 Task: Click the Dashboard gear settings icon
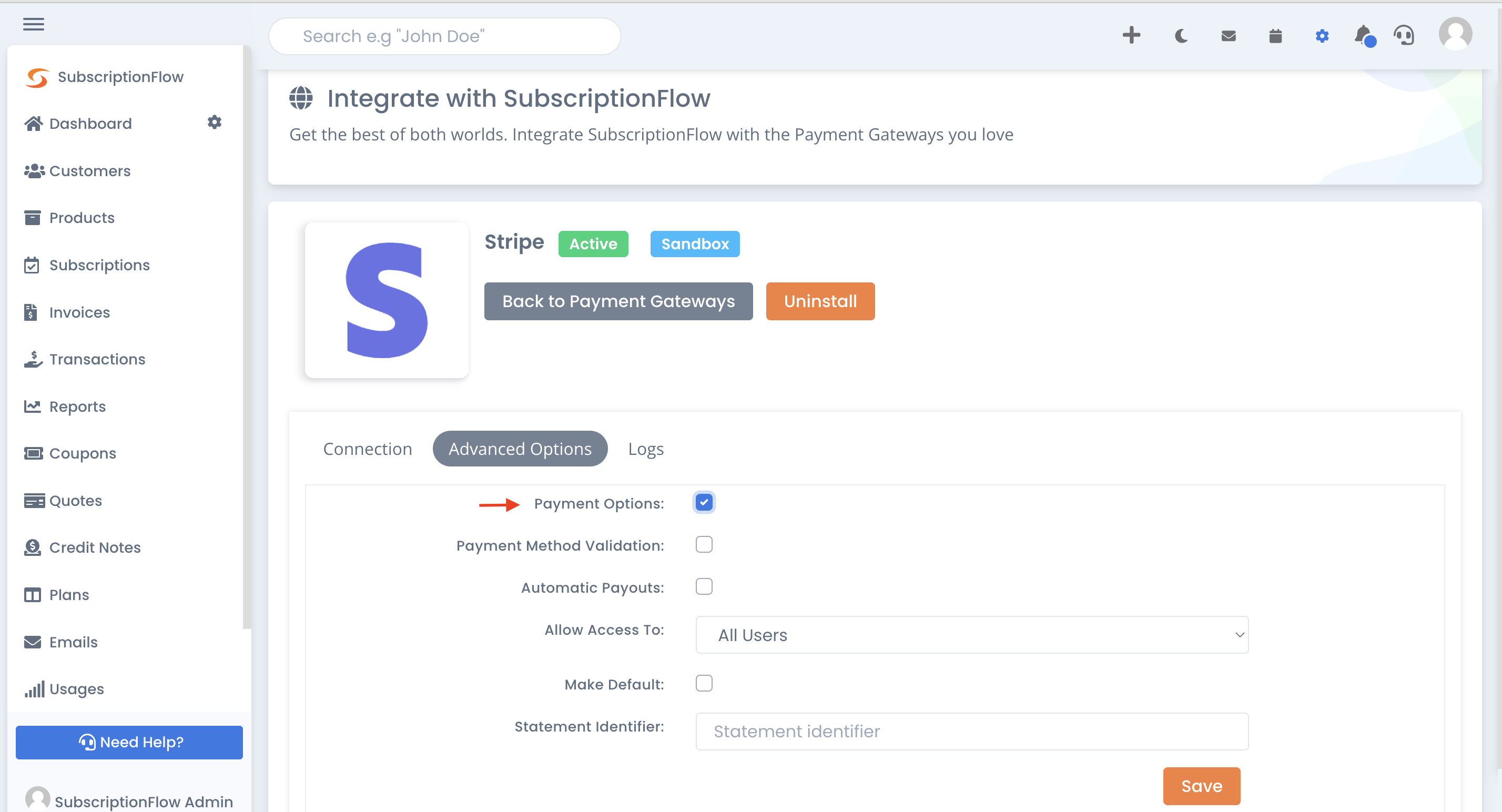pyautogui.click(x=214, y=122)
